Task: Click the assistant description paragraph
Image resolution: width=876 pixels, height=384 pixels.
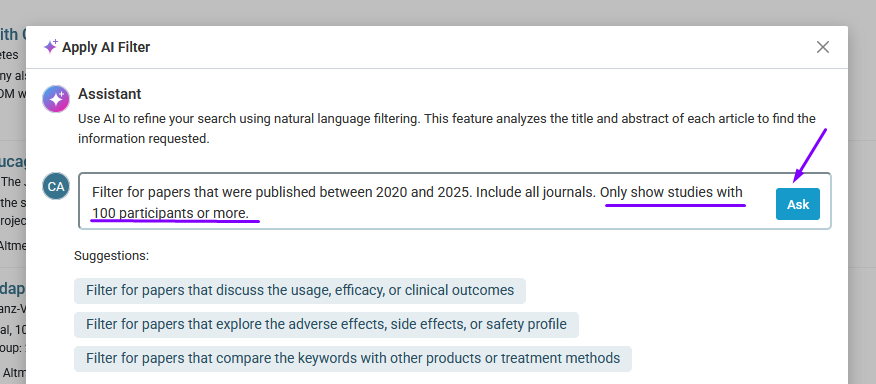Action: pyautogui.click(x=447, y=129)
